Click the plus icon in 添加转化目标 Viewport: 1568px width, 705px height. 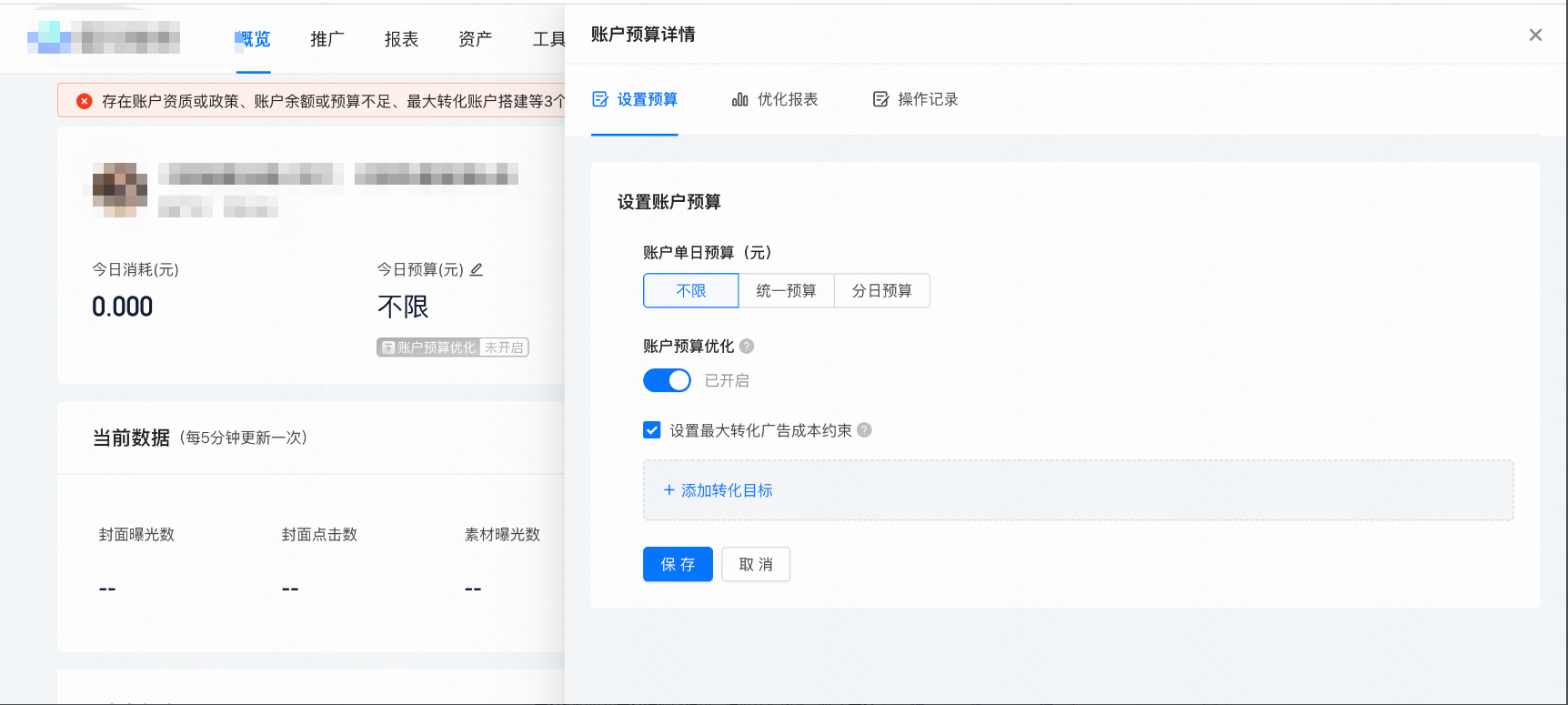click(x=669, y=490)
